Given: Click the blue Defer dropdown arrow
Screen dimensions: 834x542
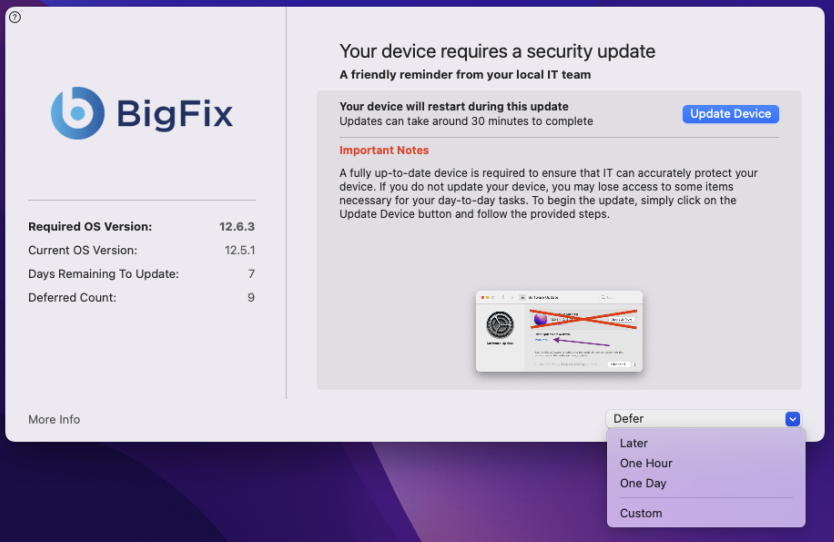Looking at the screenshot, I should point(792,419).
